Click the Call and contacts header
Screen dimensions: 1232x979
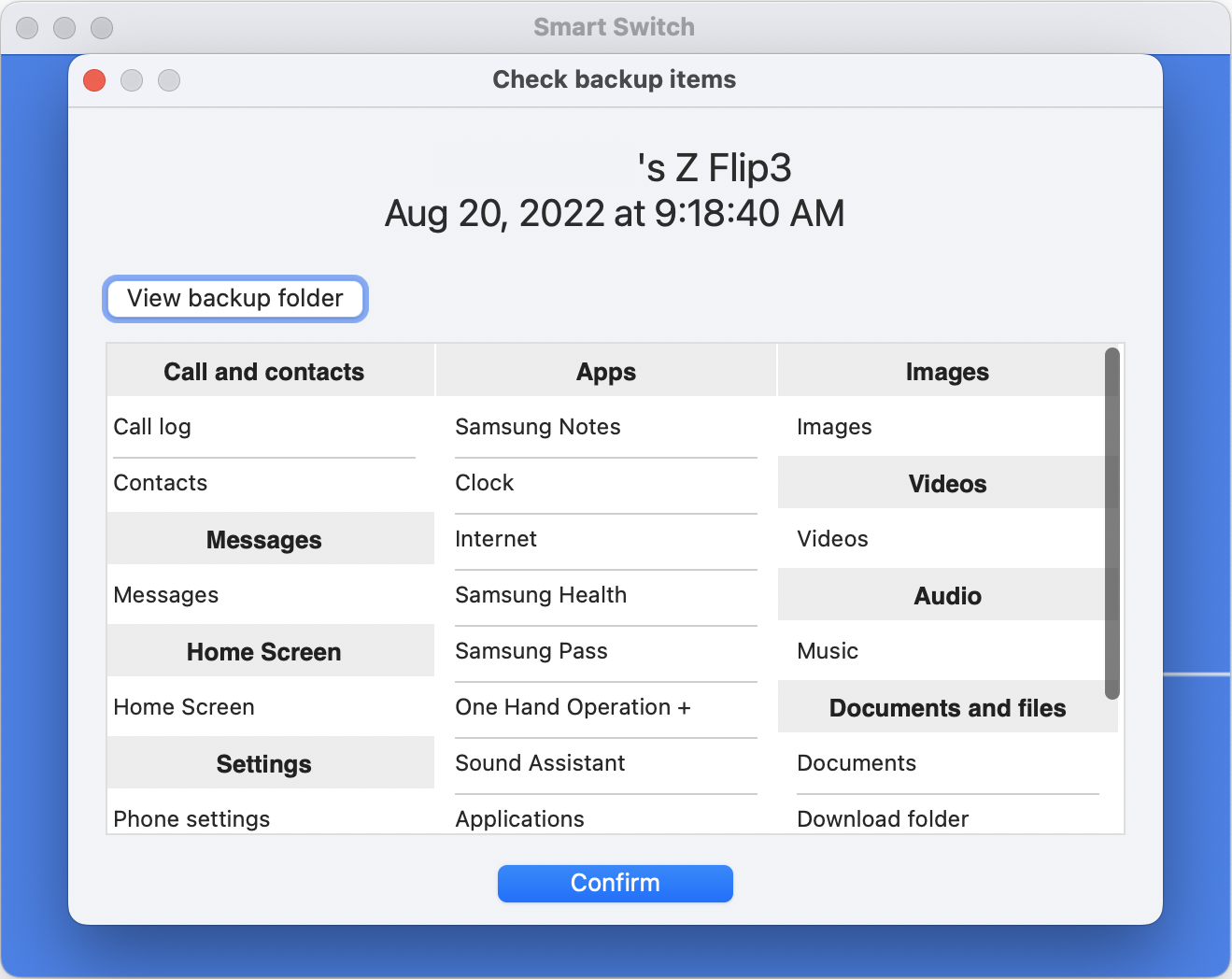[271, 371]
